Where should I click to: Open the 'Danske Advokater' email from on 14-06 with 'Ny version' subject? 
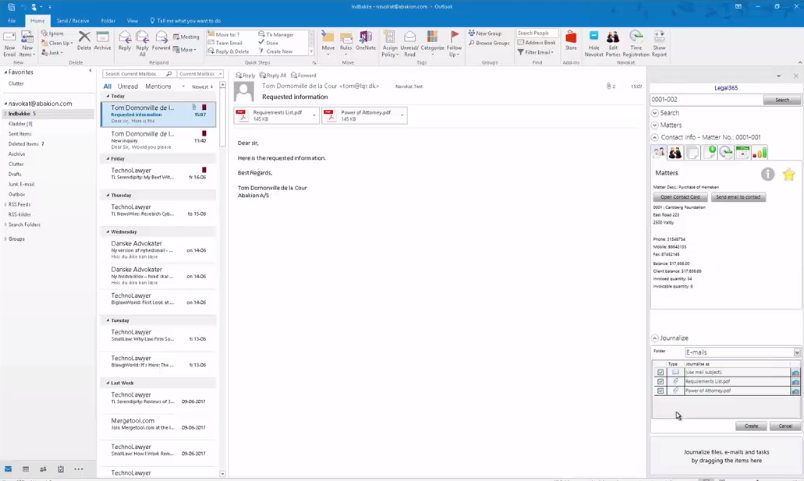[x=158, y=250]
